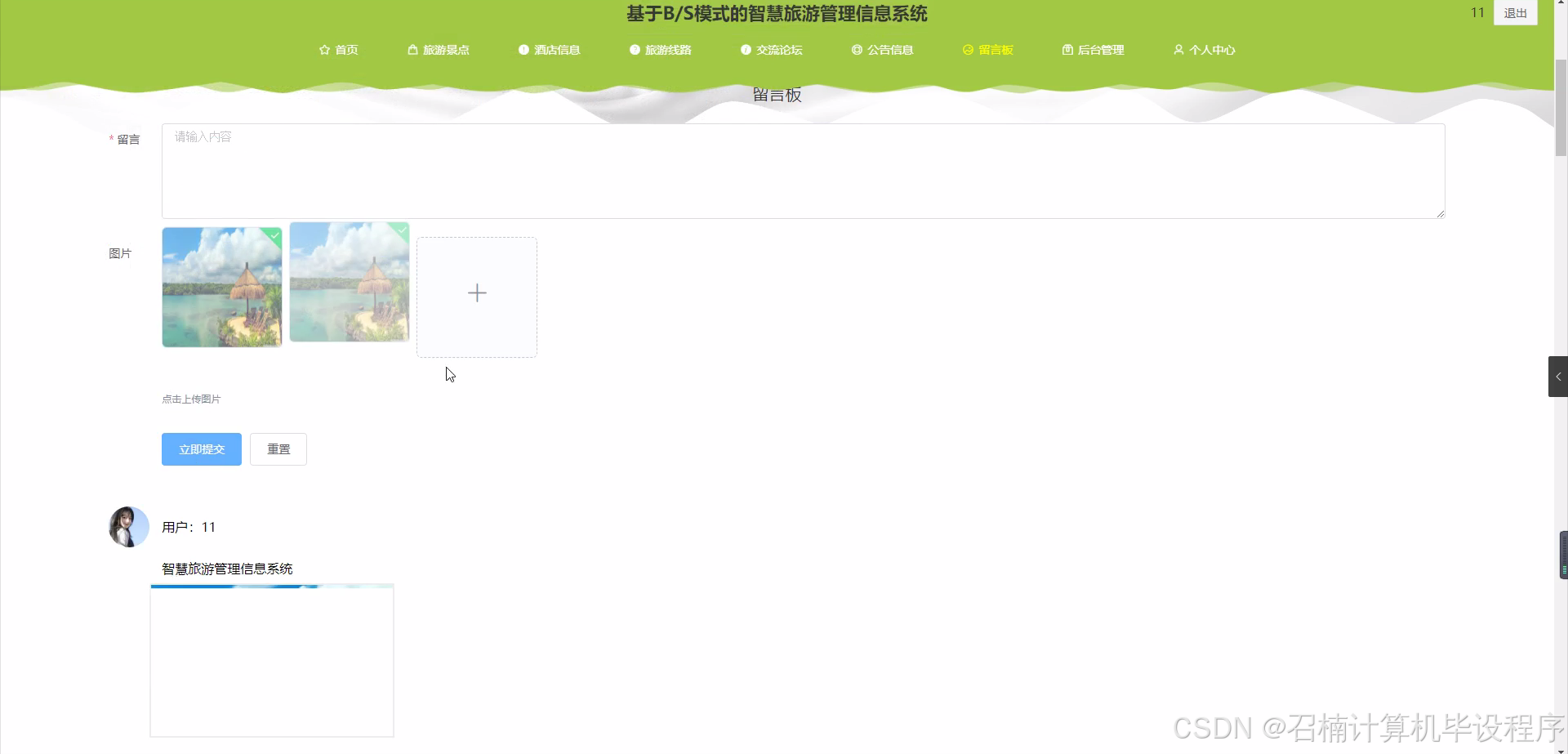
Task: Open the 后台管理 menu item
Action: coord(1100,50)
